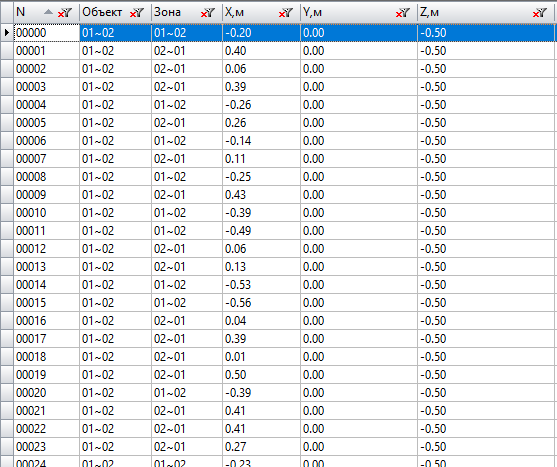Sort by the Объект column header
Image resolution: width=557 pixels, height=467 pixels.
pyautogui.click(x=102, y=12)
